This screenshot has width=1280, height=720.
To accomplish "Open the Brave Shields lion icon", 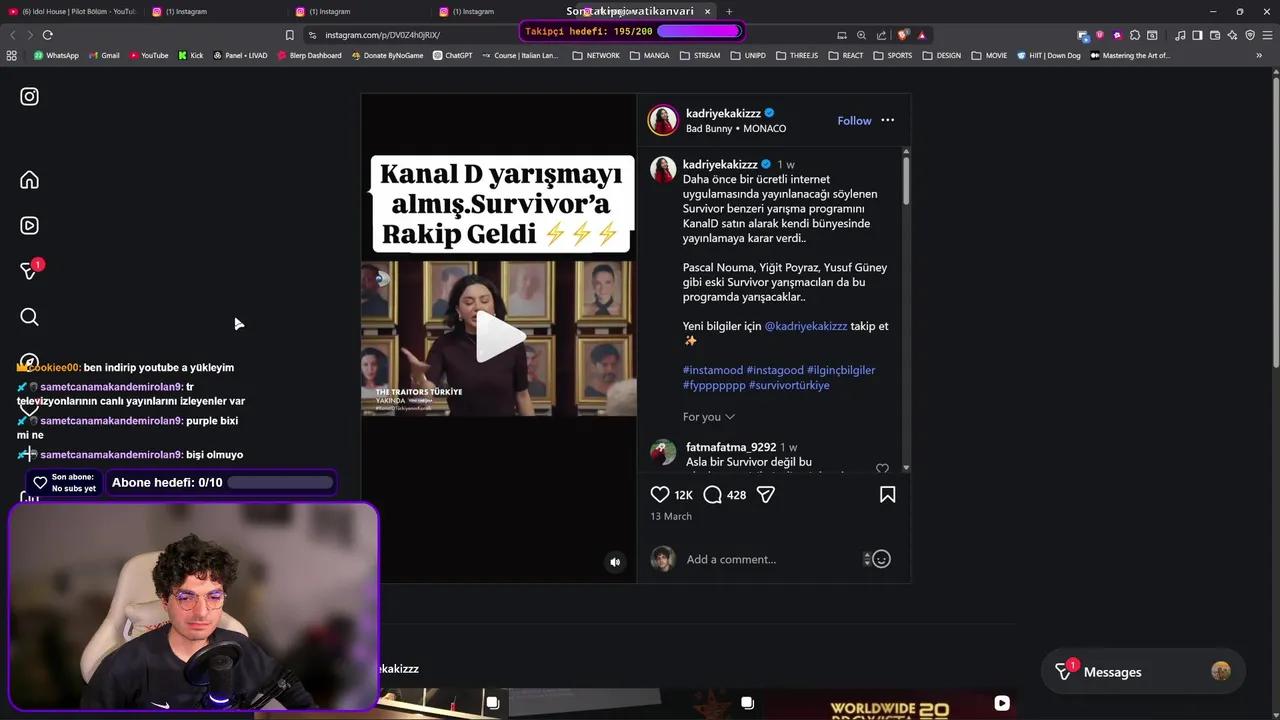I will [903, 35].
